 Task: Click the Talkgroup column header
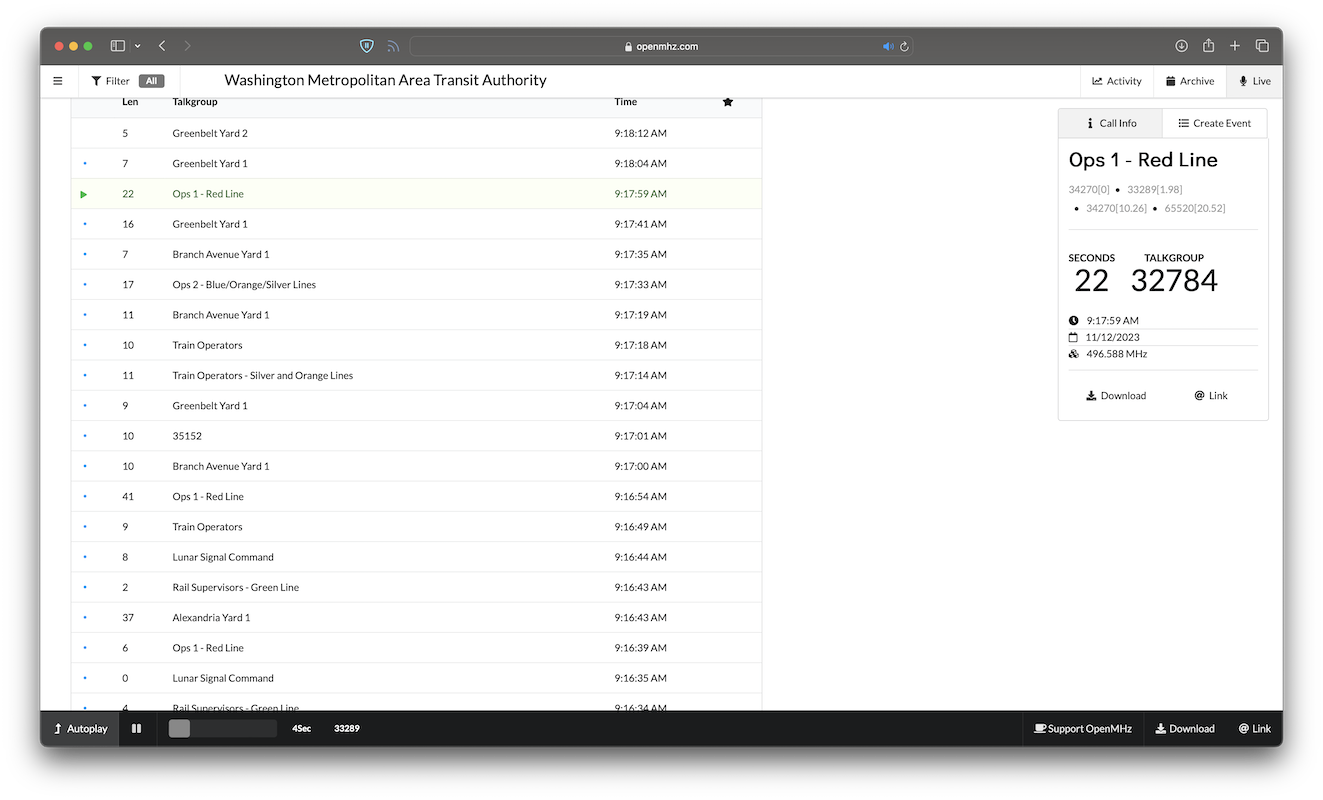195,102
